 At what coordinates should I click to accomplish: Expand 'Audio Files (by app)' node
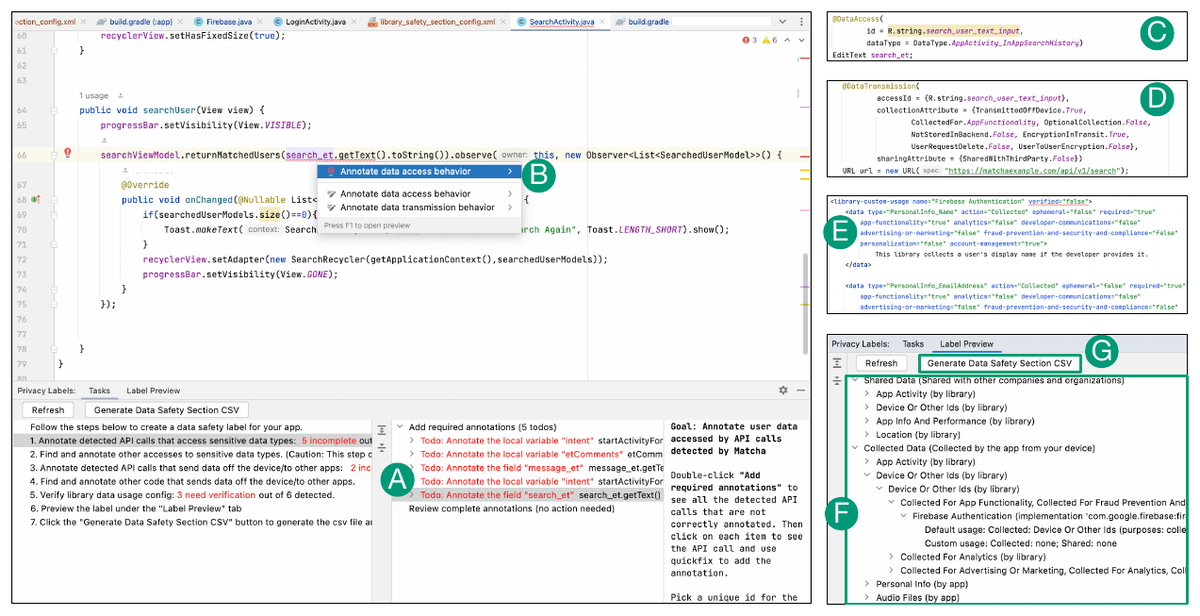tap(867, 597)
